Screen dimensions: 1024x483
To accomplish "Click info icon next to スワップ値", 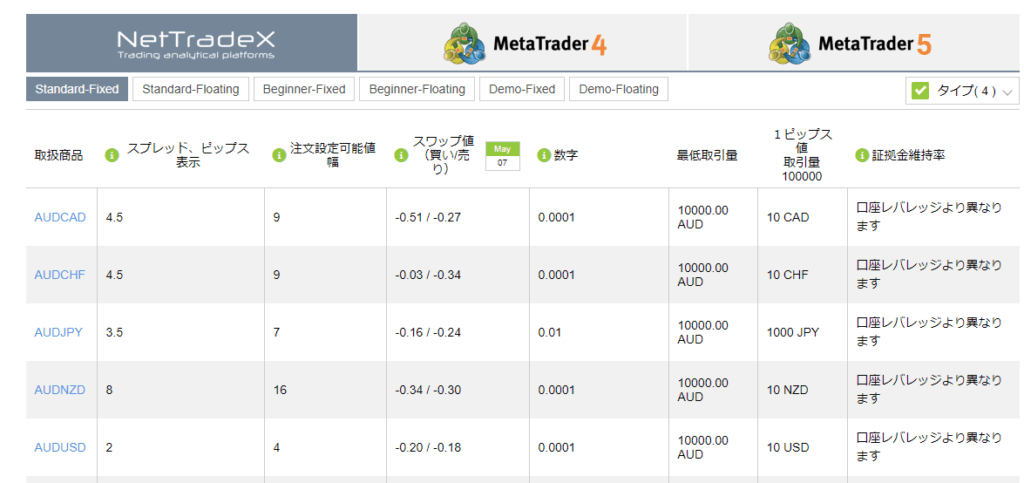I will point(402,155).
